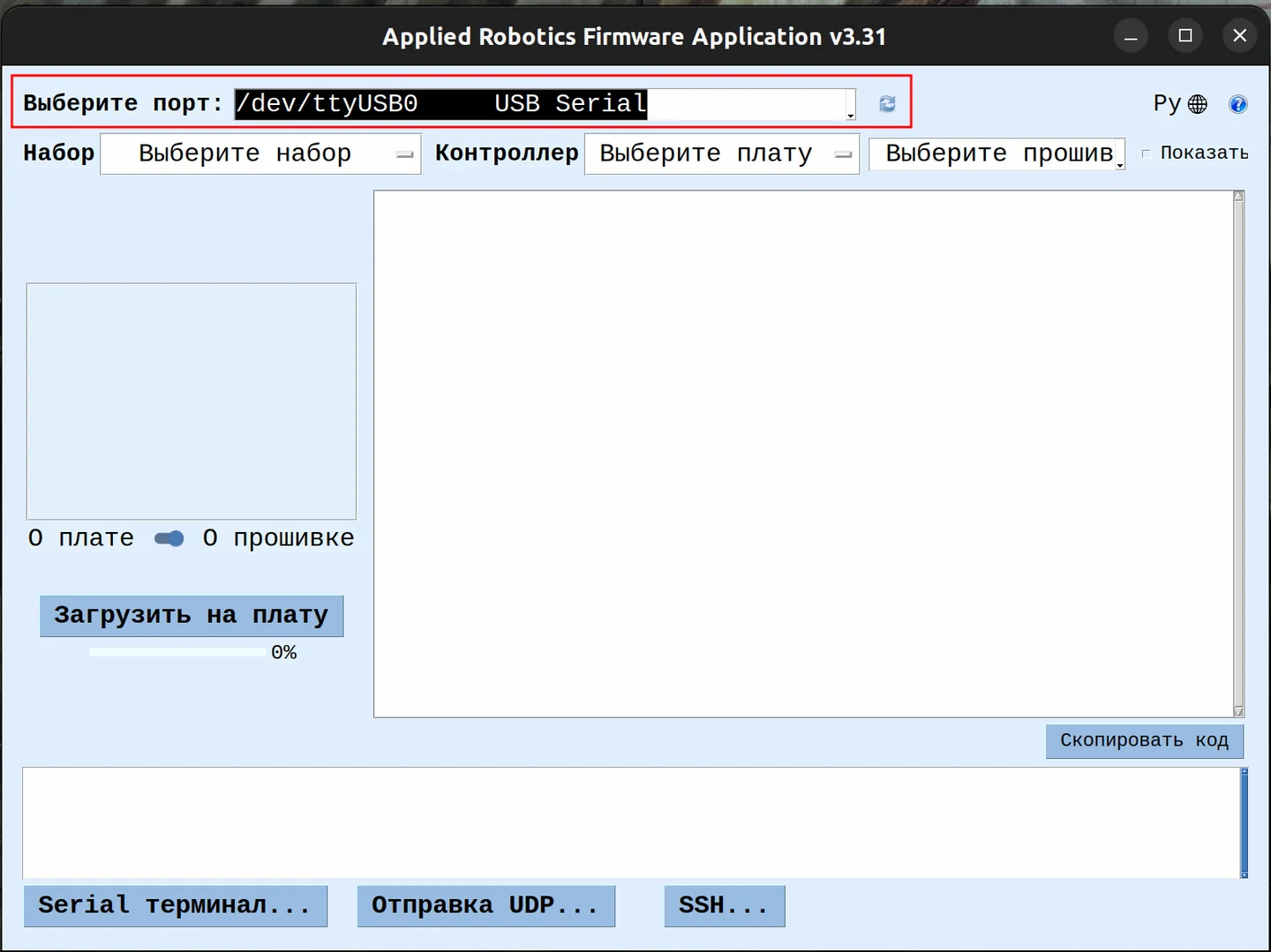Viewport: 1271px width, 952px height.
Task: Open the help question-mark icon
Action: coord(1238,104)
